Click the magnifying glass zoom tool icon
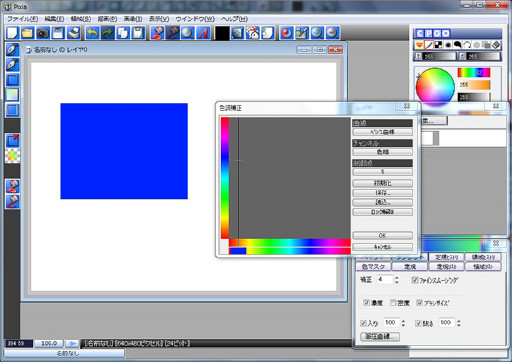Image resolution: width=512 pixels, height=362 pixels. 188,33
